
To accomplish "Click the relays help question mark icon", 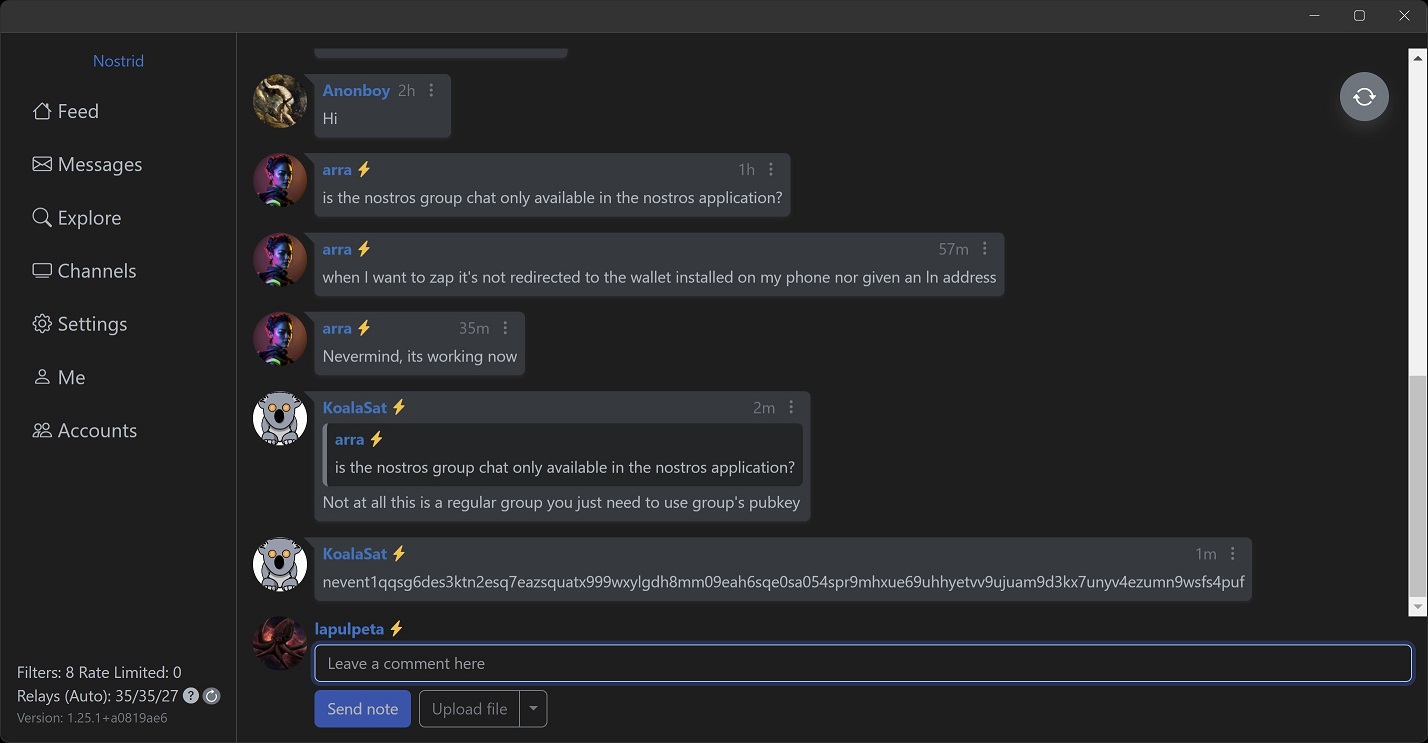I will pyautogui.click(x=191, y=696).
